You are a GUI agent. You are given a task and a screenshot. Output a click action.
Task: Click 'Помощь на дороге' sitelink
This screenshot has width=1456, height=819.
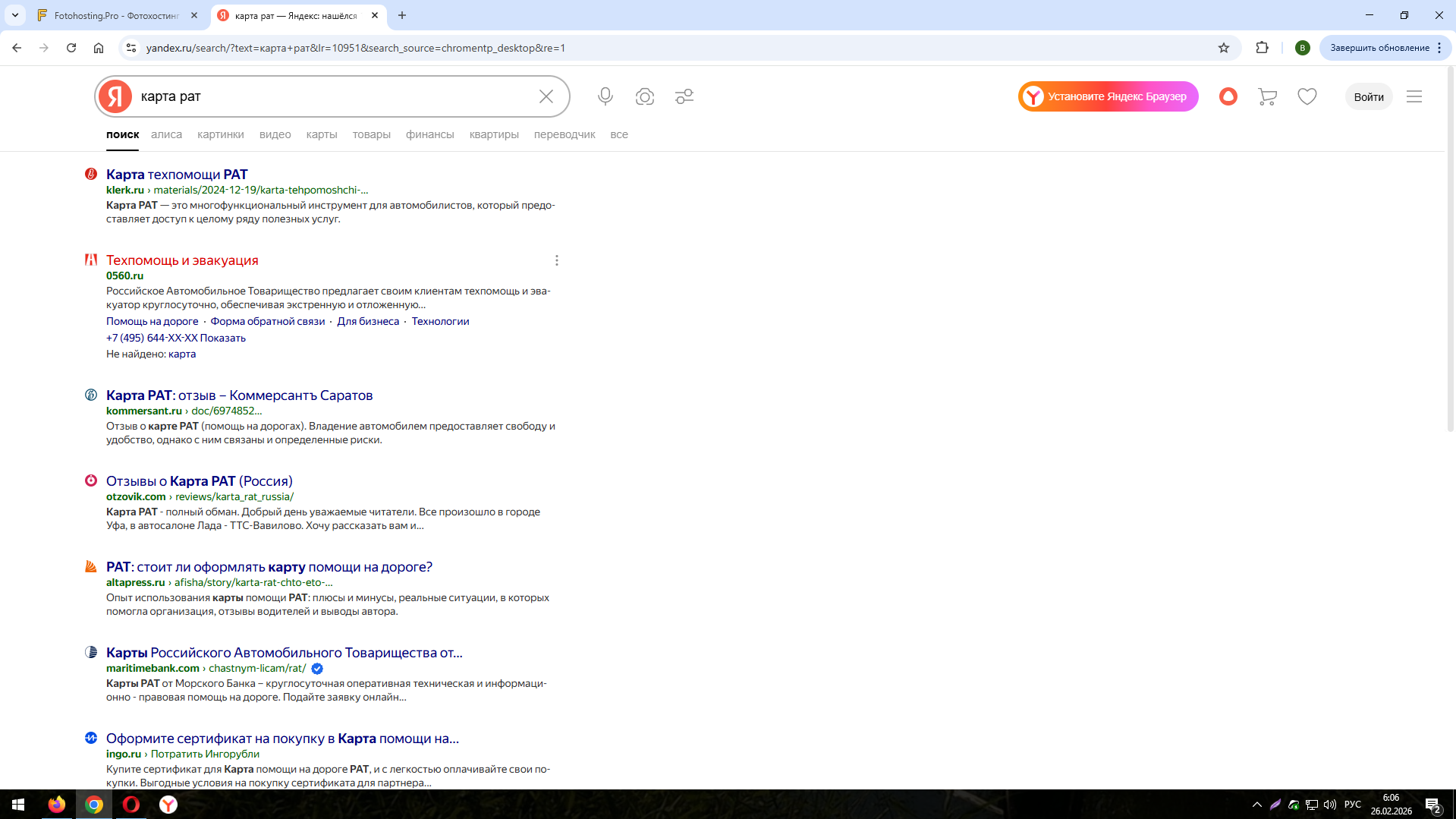153,321
